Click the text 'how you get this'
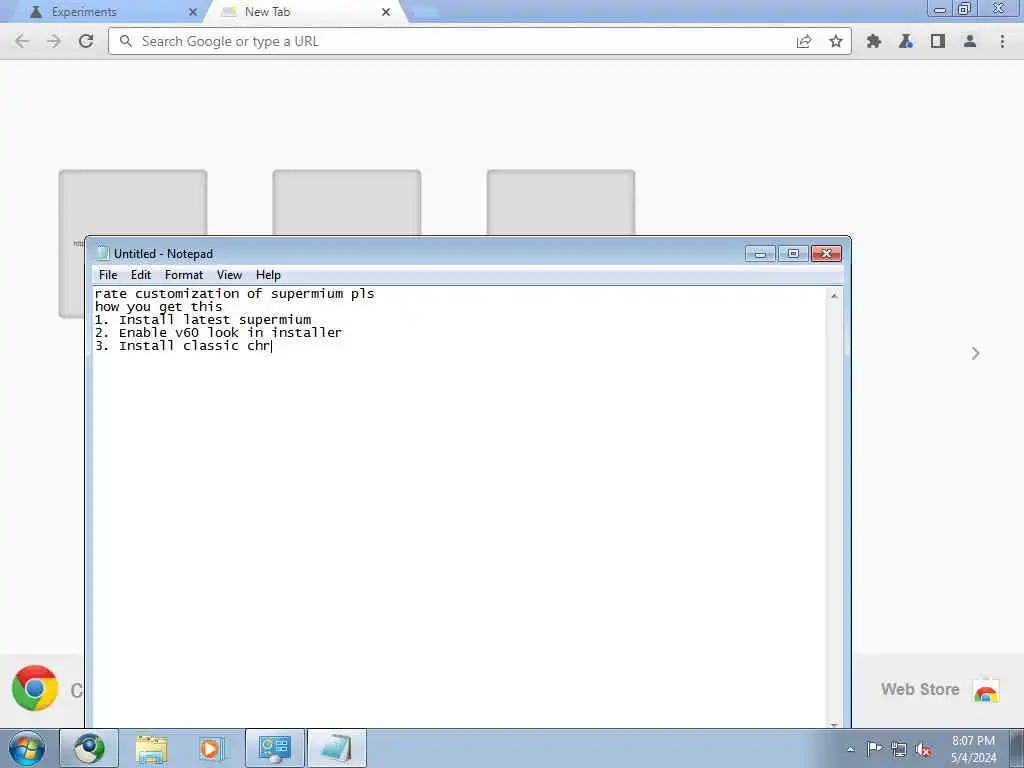Viewport: 1024px width, 768px height. (x=159, y=307)
